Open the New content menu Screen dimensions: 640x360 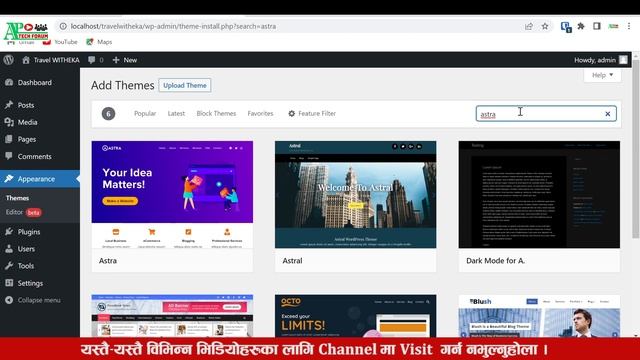pos(125,60)
